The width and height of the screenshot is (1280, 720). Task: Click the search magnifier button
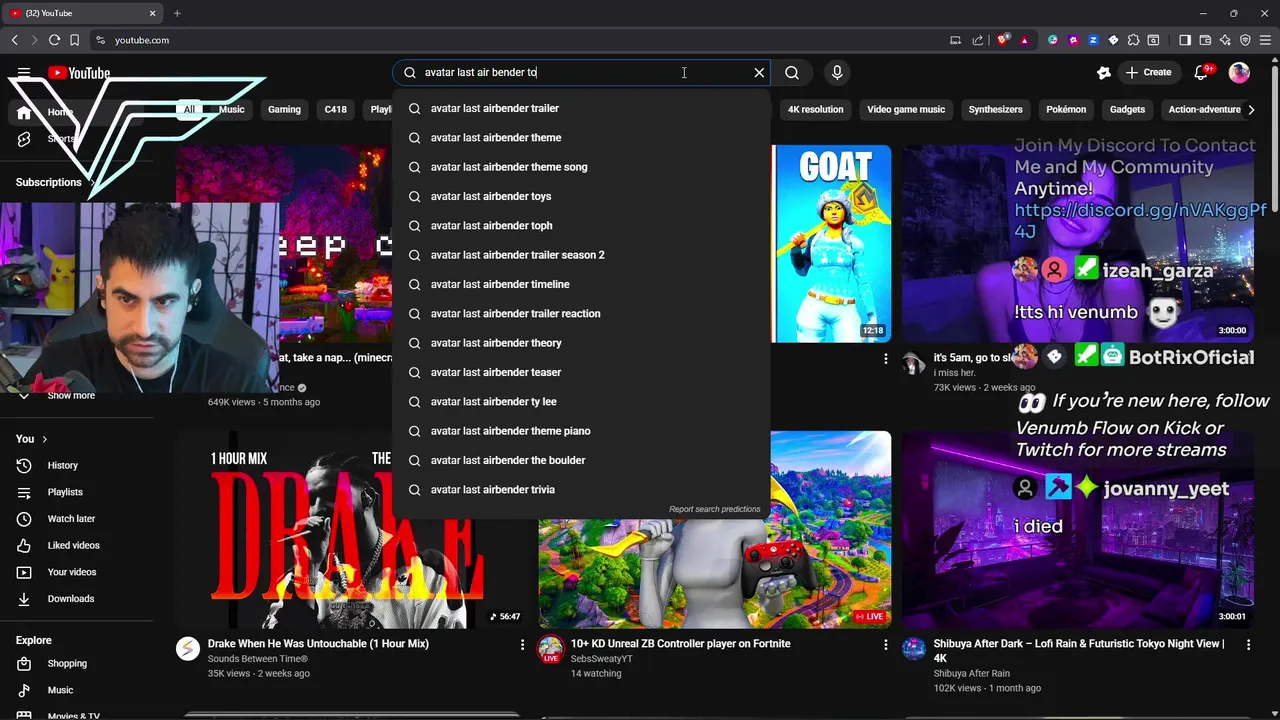[x=792, y=72]
